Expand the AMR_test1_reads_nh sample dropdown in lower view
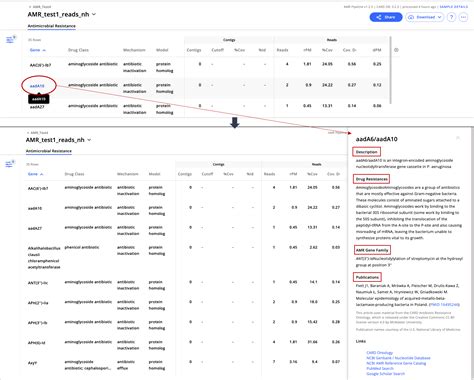474x380 pixels. [x=89, y=140]
